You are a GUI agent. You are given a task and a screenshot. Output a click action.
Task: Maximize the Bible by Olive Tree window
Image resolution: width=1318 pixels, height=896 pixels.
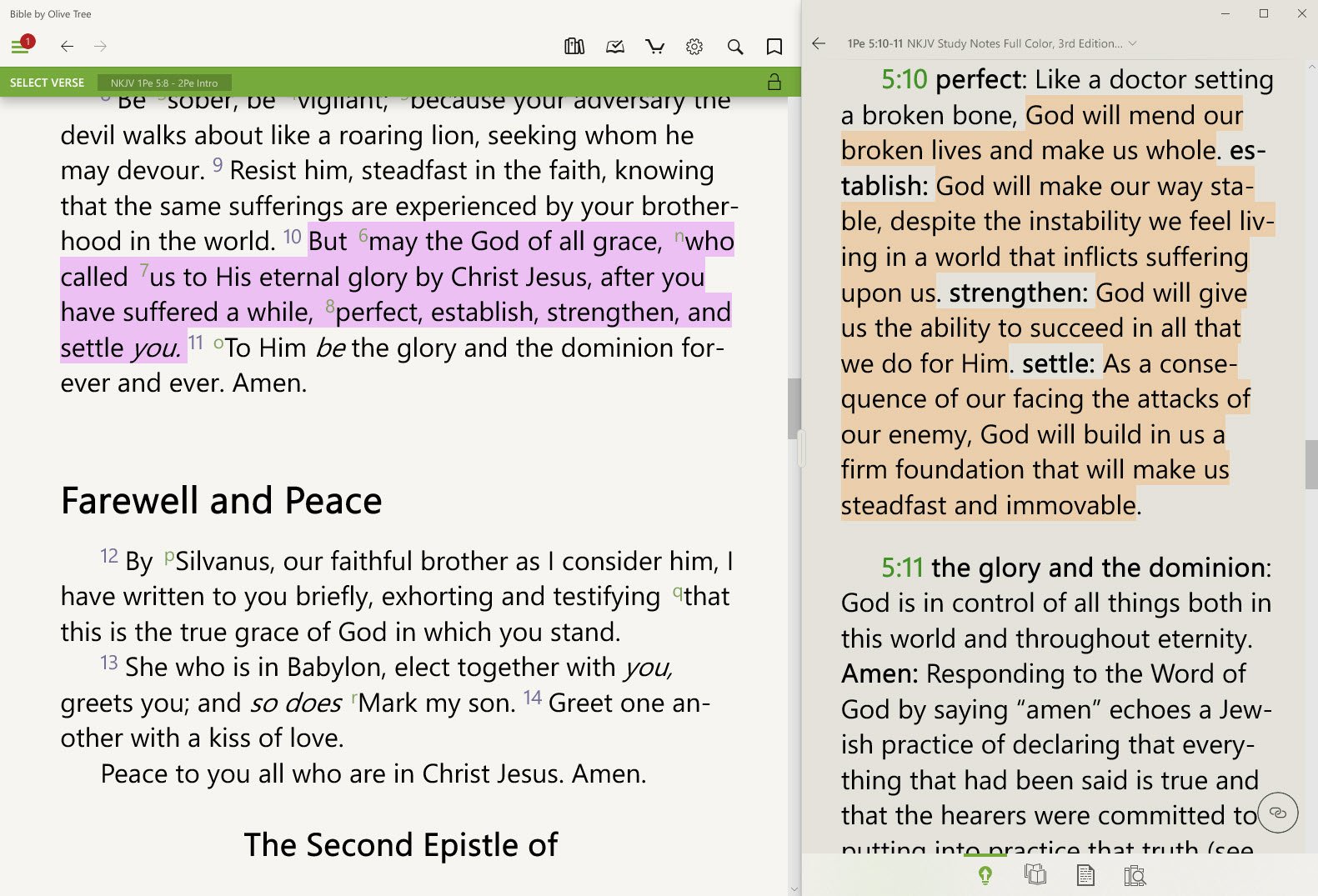click(x=1264, y=13)
